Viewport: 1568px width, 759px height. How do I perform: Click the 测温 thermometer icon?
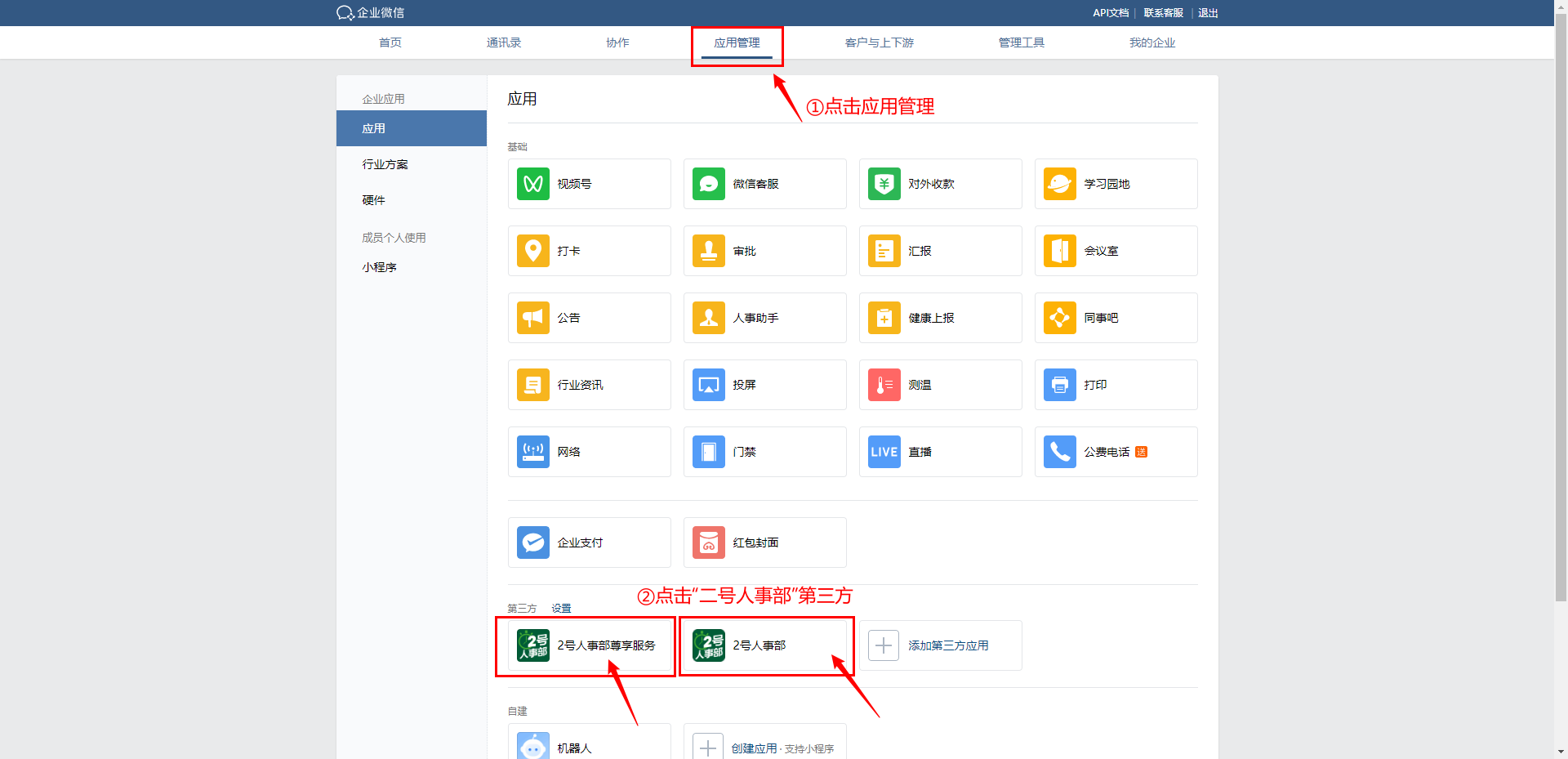pyautogui.click(x=884, y=385)
